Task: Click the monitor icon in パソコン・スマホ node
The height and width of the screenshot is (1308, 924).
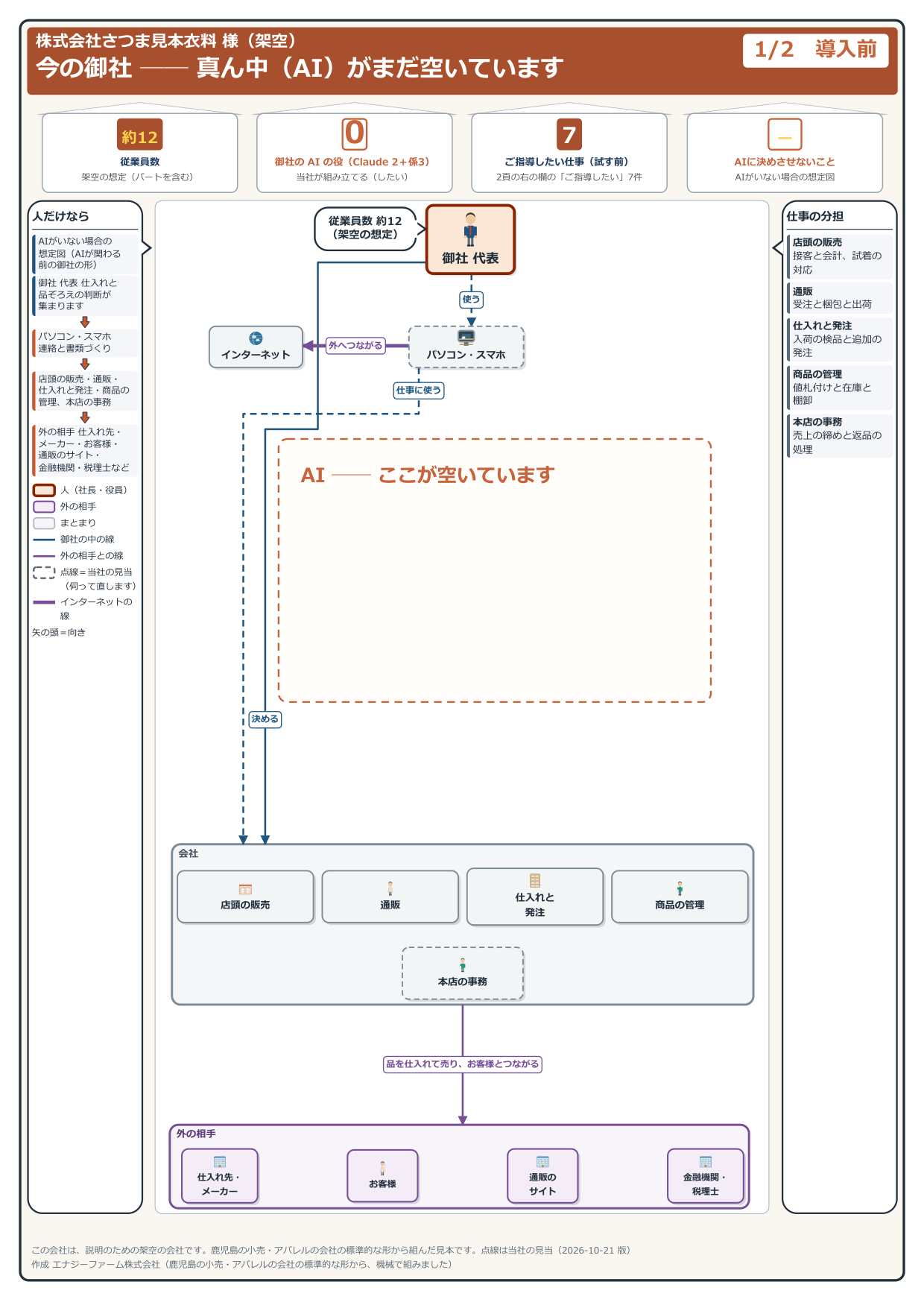Action: tap(466, 338)
